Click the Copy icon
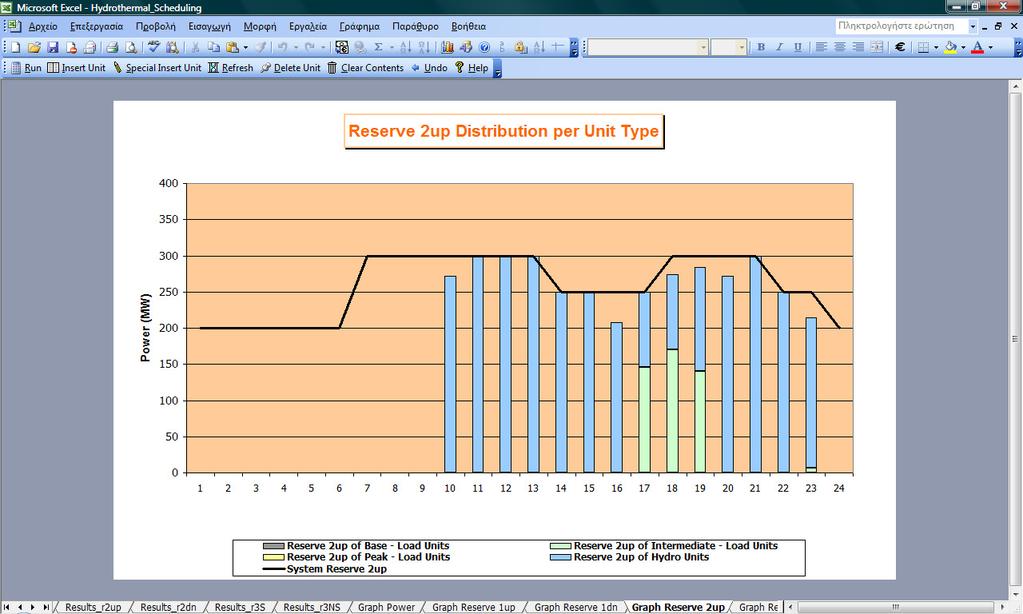1023x614 pixels. coord(213,47)
